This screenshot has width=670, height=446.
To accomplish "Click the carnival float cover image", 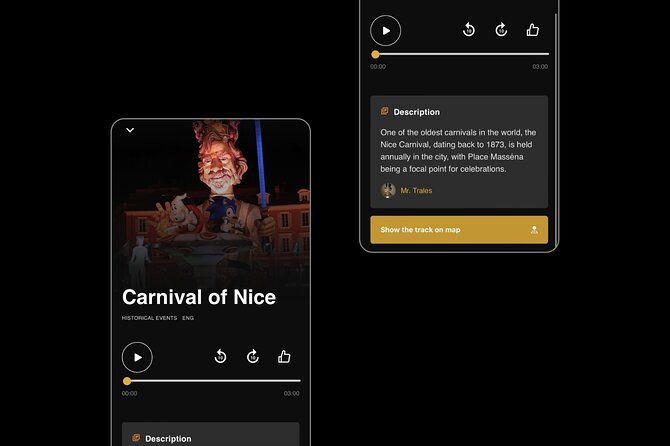I will point(211,201).
